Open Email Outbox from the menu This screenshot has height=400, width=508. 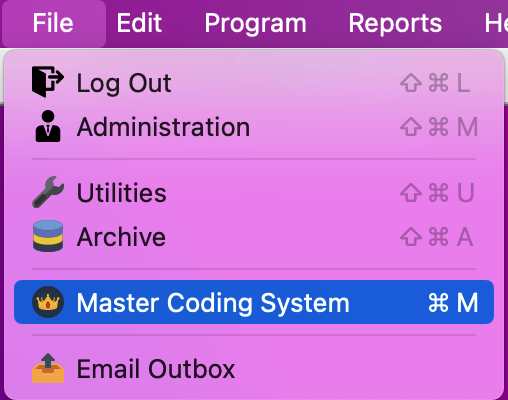(254, 368)
